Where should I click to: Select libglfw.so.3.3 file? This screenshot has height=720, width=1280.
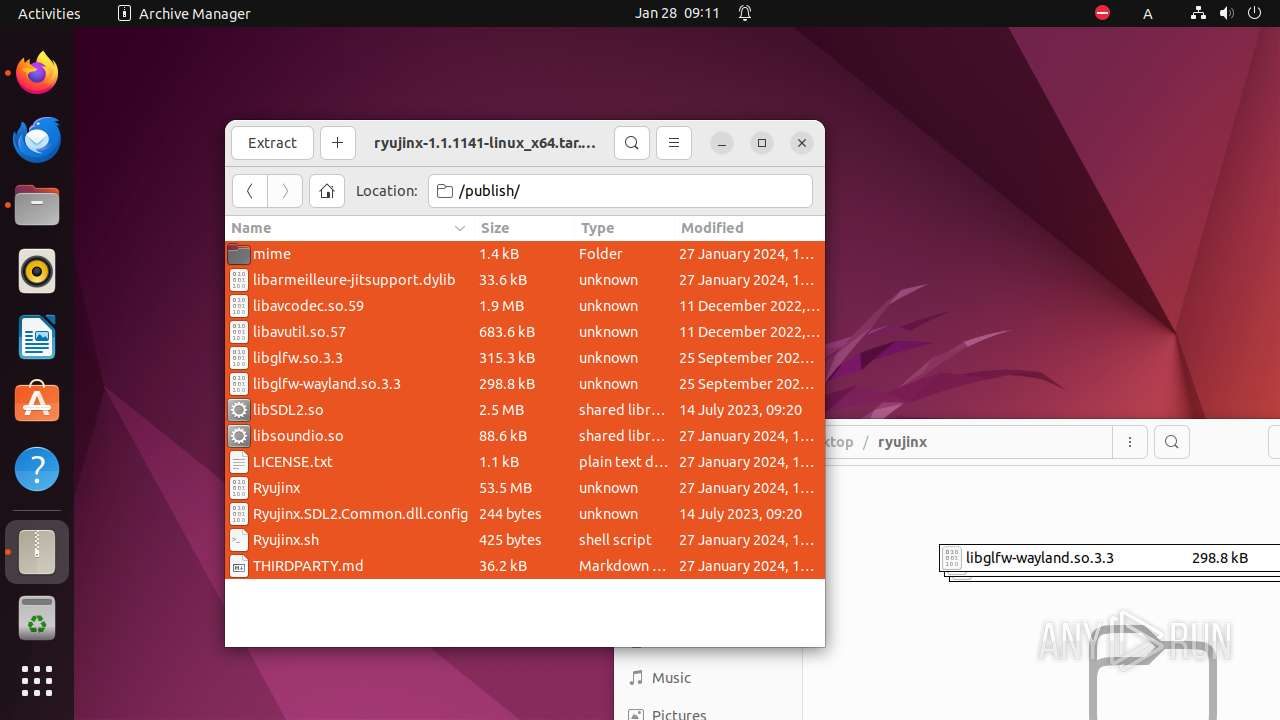point(525,358)
